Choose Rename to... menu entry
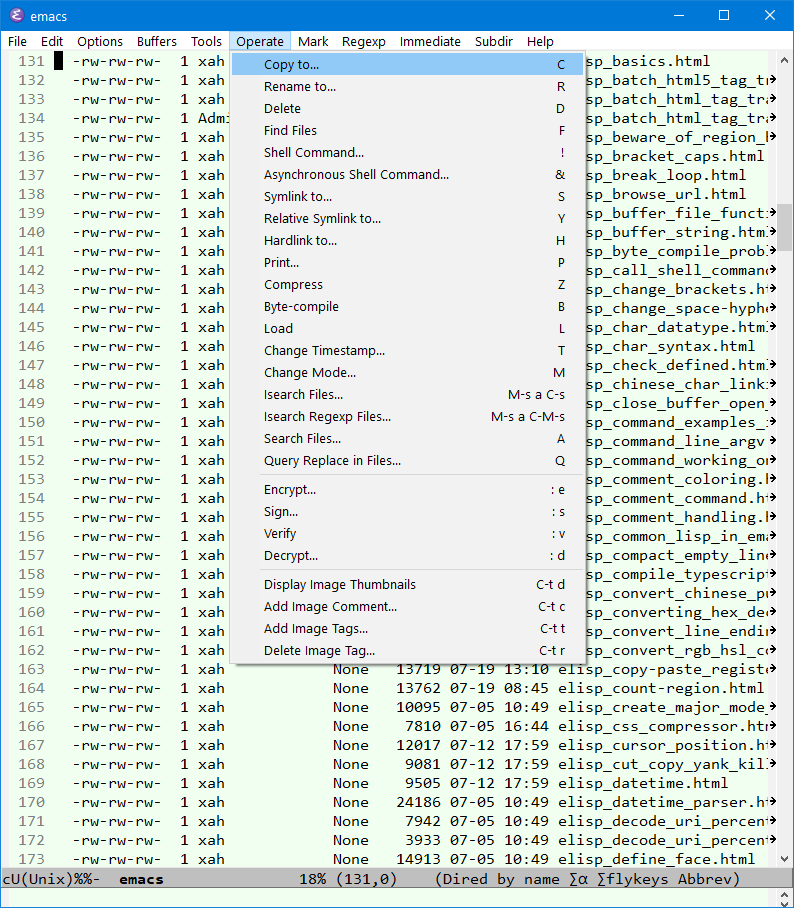The image size is (794, 908). tap(407, 86)
